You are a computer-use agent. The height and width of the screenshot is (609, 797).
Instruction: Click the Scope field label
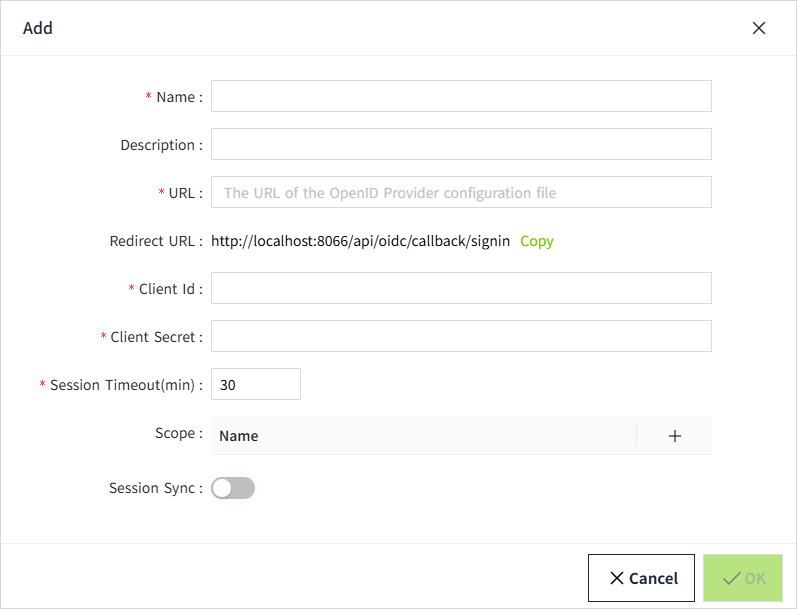(176, 433)
